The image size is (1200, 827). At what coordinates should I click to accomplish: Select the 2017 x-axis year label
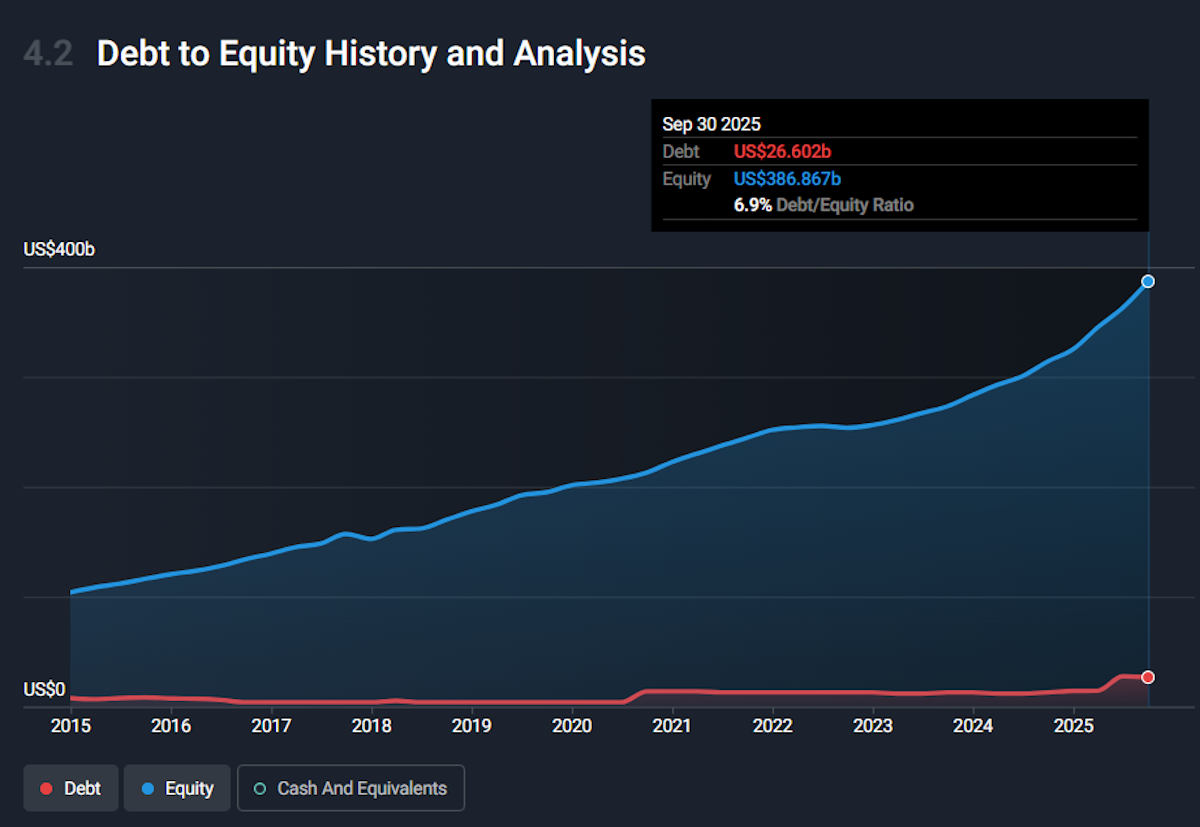tap(272, 724)
